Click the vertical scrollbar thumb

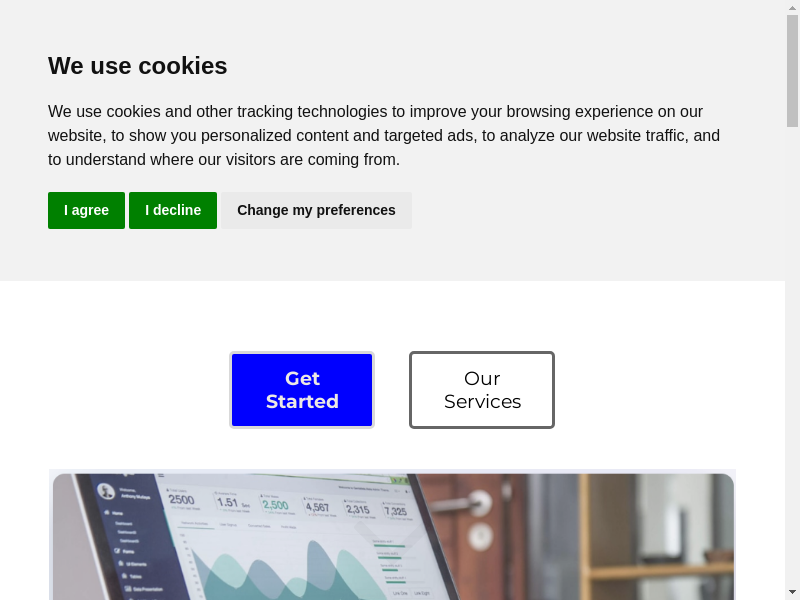[x=792, y=70]
